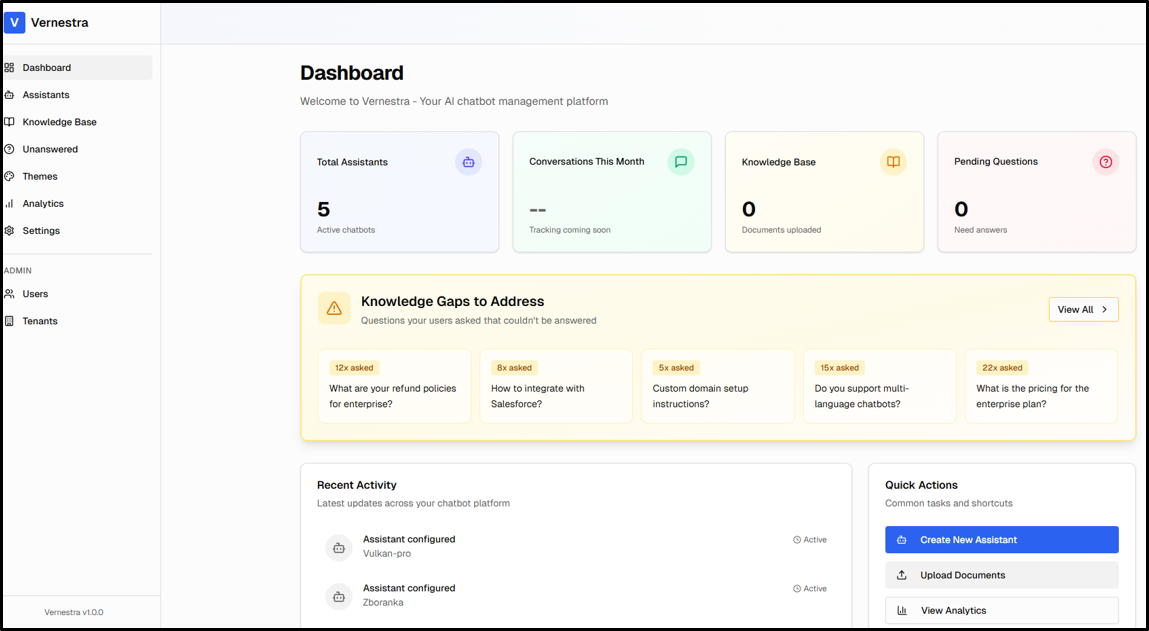Click the chat bubble icon on Conversations card
This screenshot has width=1149, height=631.
coord(681,162)
